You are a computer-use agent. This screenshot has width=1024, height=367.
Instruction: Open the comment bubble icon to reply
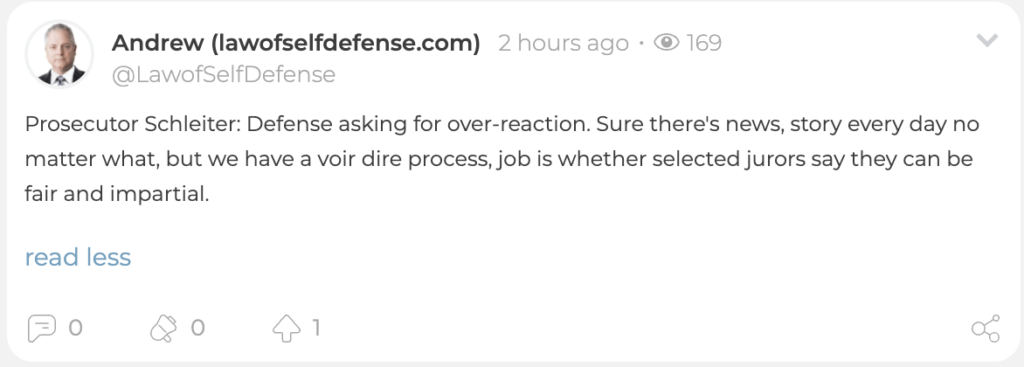pyautogui.click(x=41, y=328)
